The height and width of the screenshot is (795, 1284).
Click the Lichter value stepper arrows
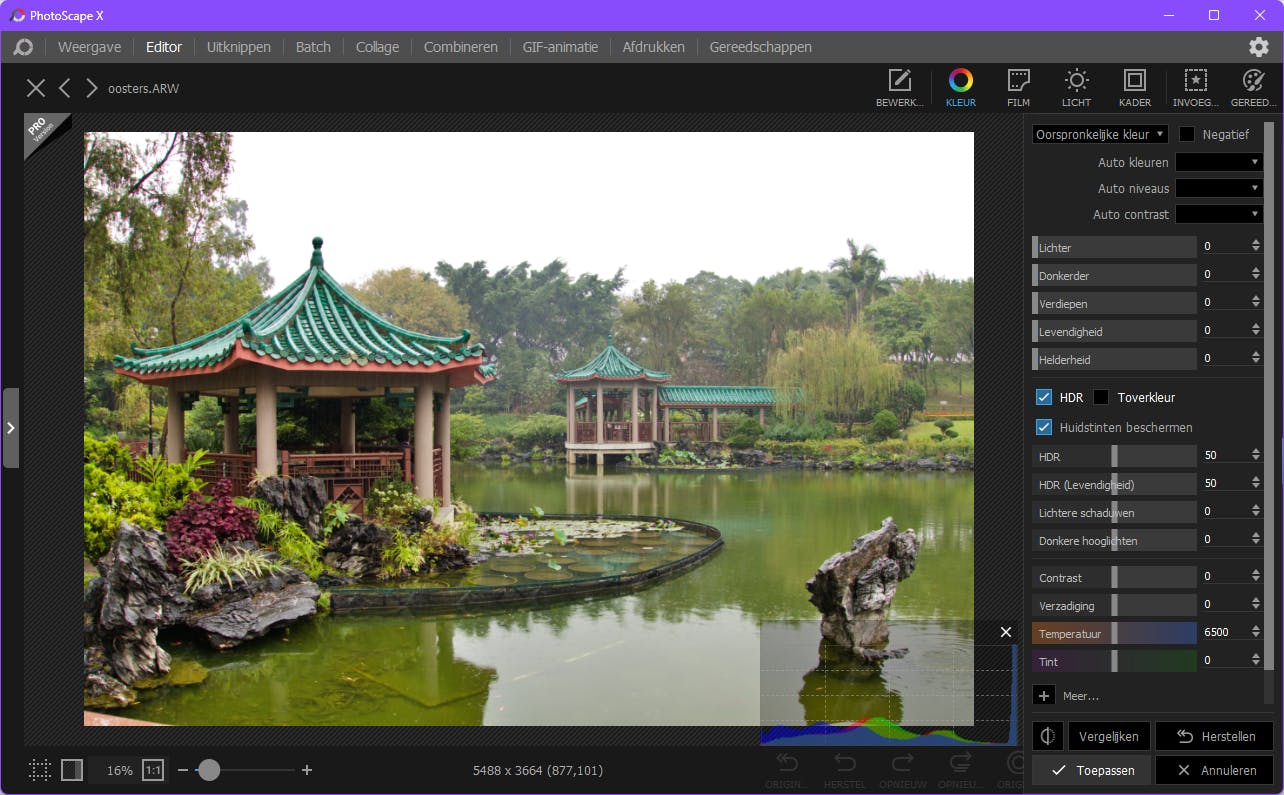(1256, 246)
